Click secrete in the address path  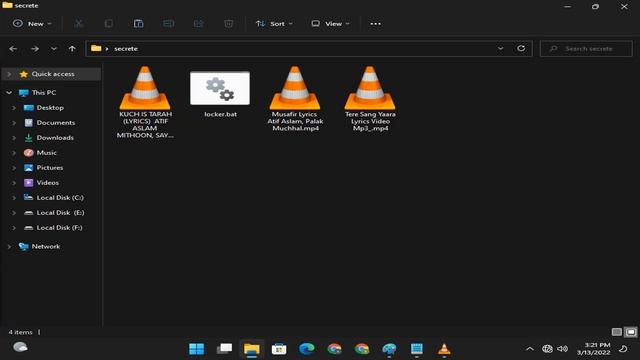(126, 49)
